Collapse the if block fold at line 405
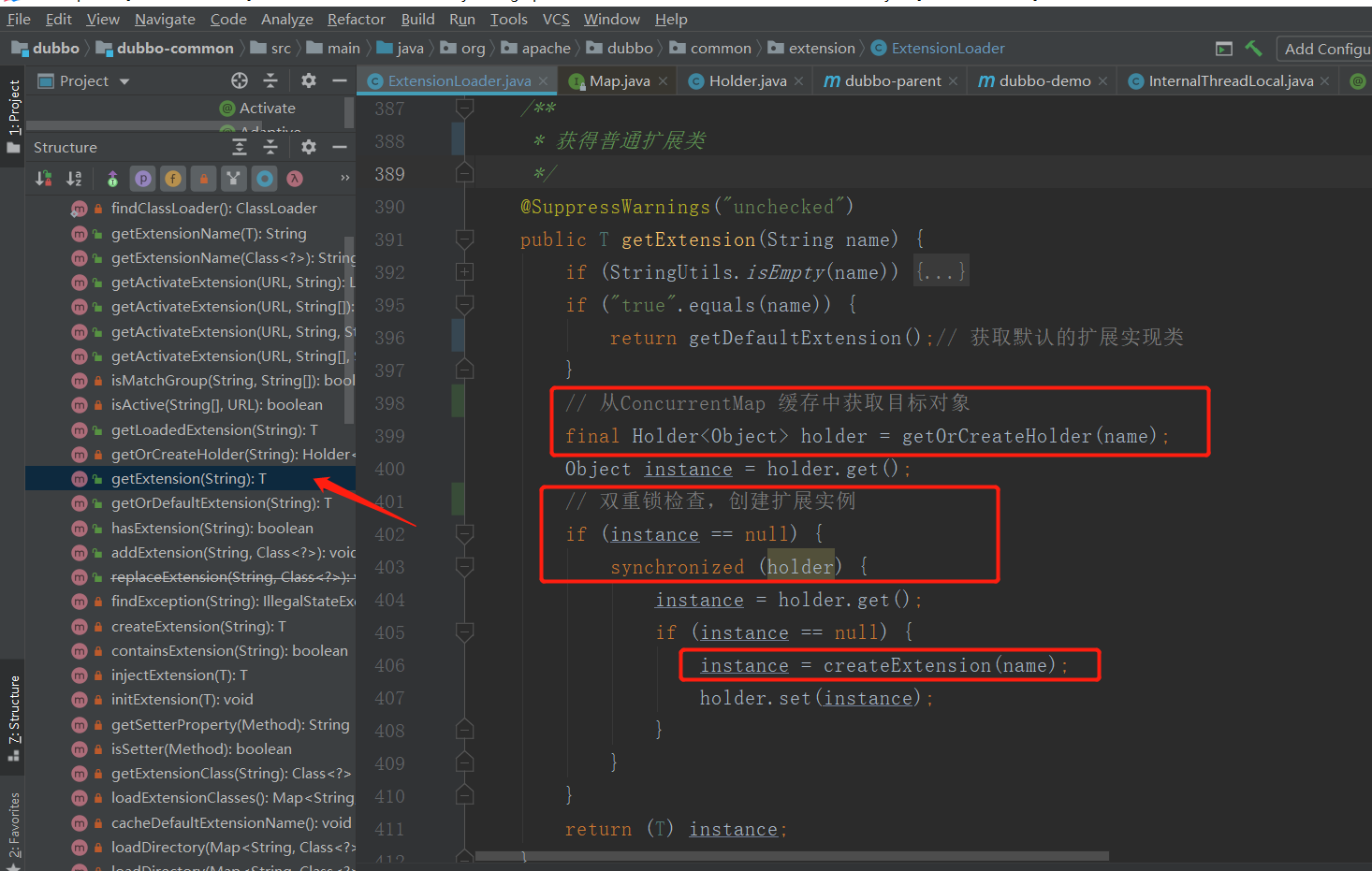This screenshot has height=871, width=1372. point(464,632)
